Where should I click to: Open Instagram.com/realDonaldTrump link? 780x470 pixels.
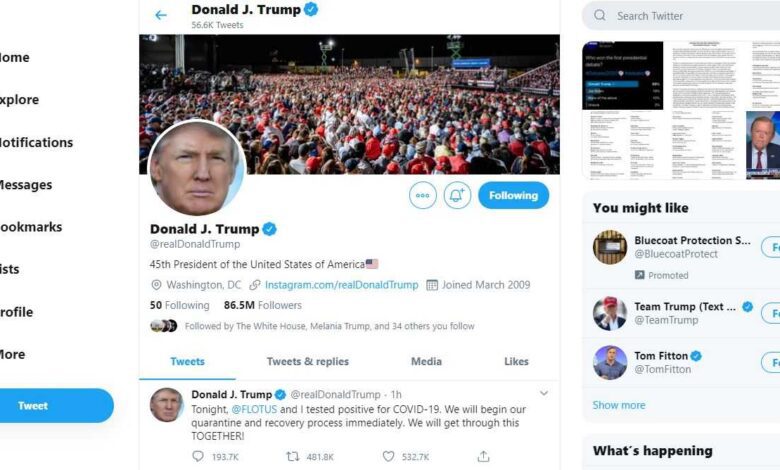[x=341, y=285]
